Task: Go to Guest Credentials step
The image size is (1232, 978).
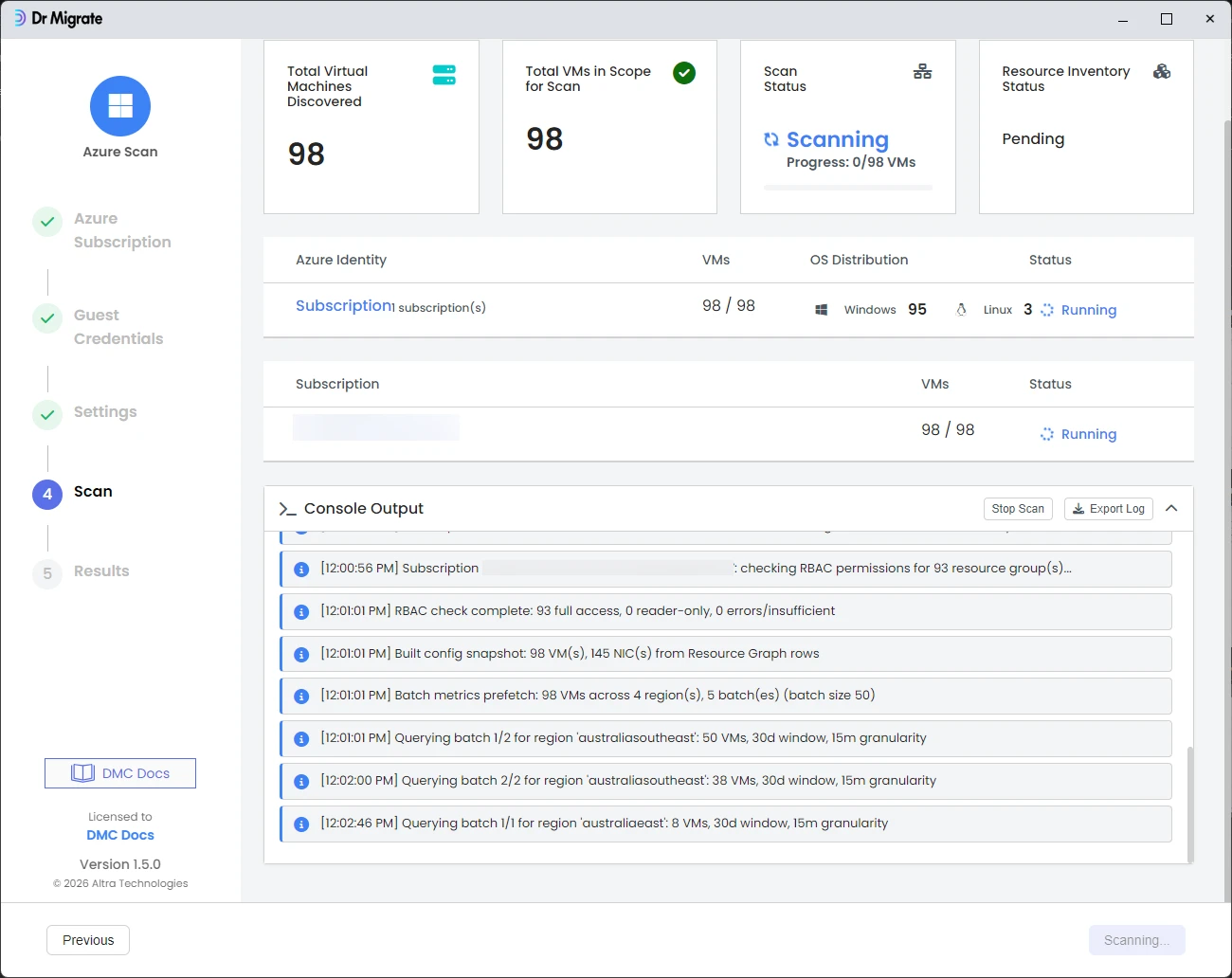Action: (118, 327)
